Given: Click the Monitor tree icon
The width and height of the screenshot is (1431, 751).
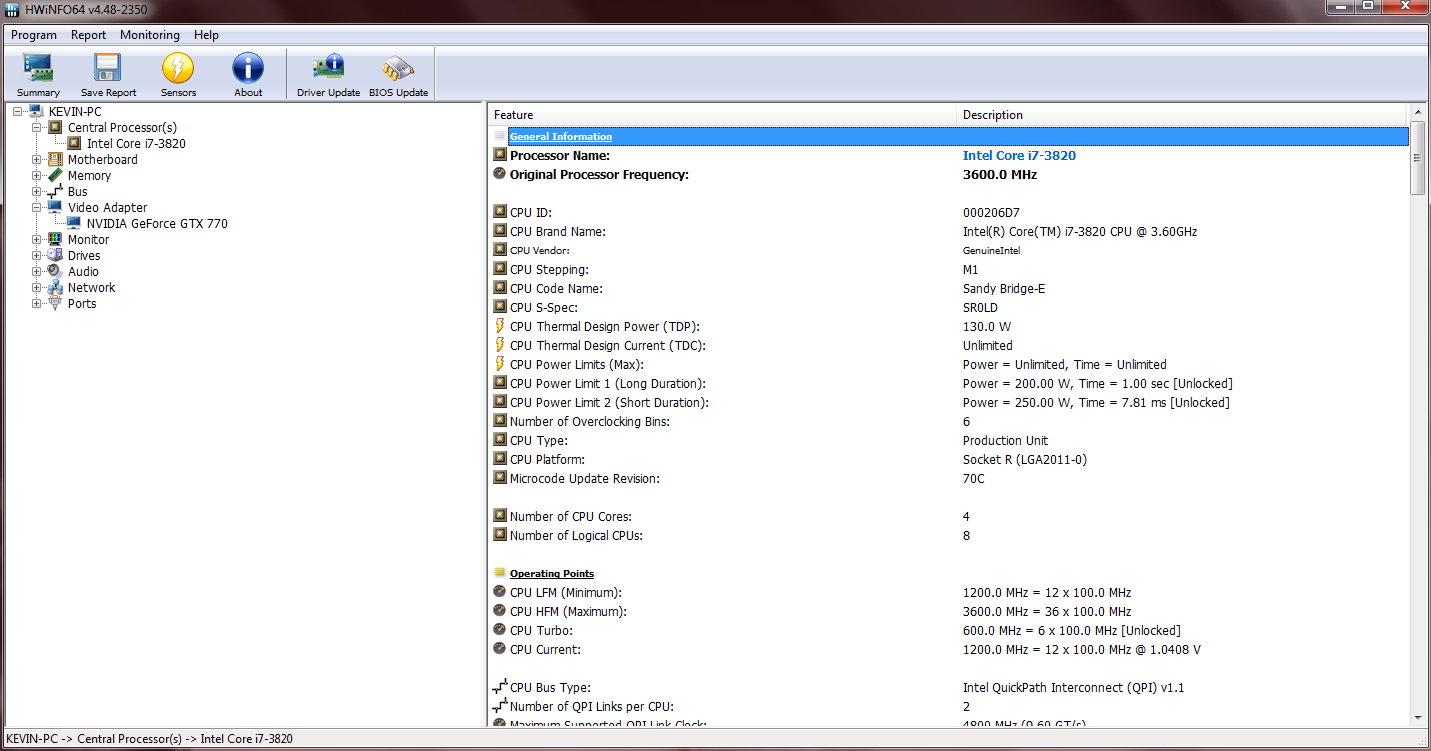Looking at the screenshot, I should pos(55,239).
